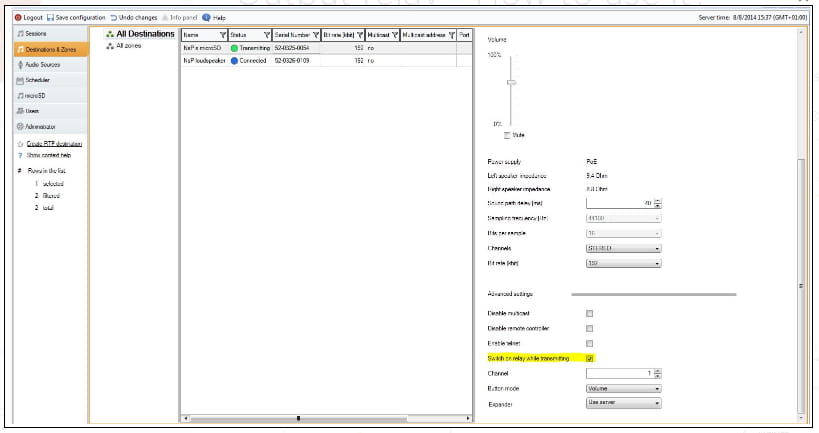Toggle the Mute checkbox
Image resolution: width=819 pixels, height=433 pixels.
507,135
